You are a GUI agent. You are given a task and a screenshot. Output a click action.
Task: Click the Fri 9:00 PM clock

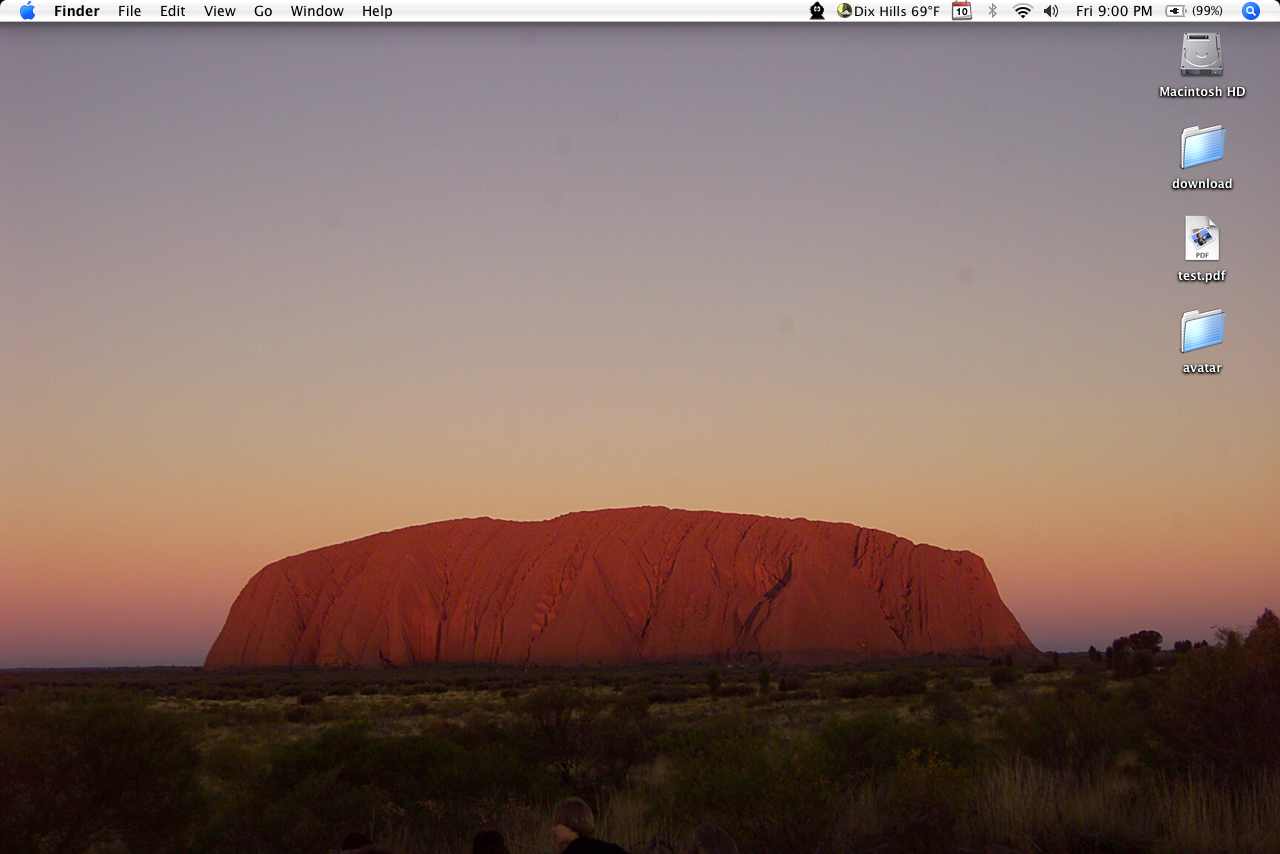coord(1114,11)
